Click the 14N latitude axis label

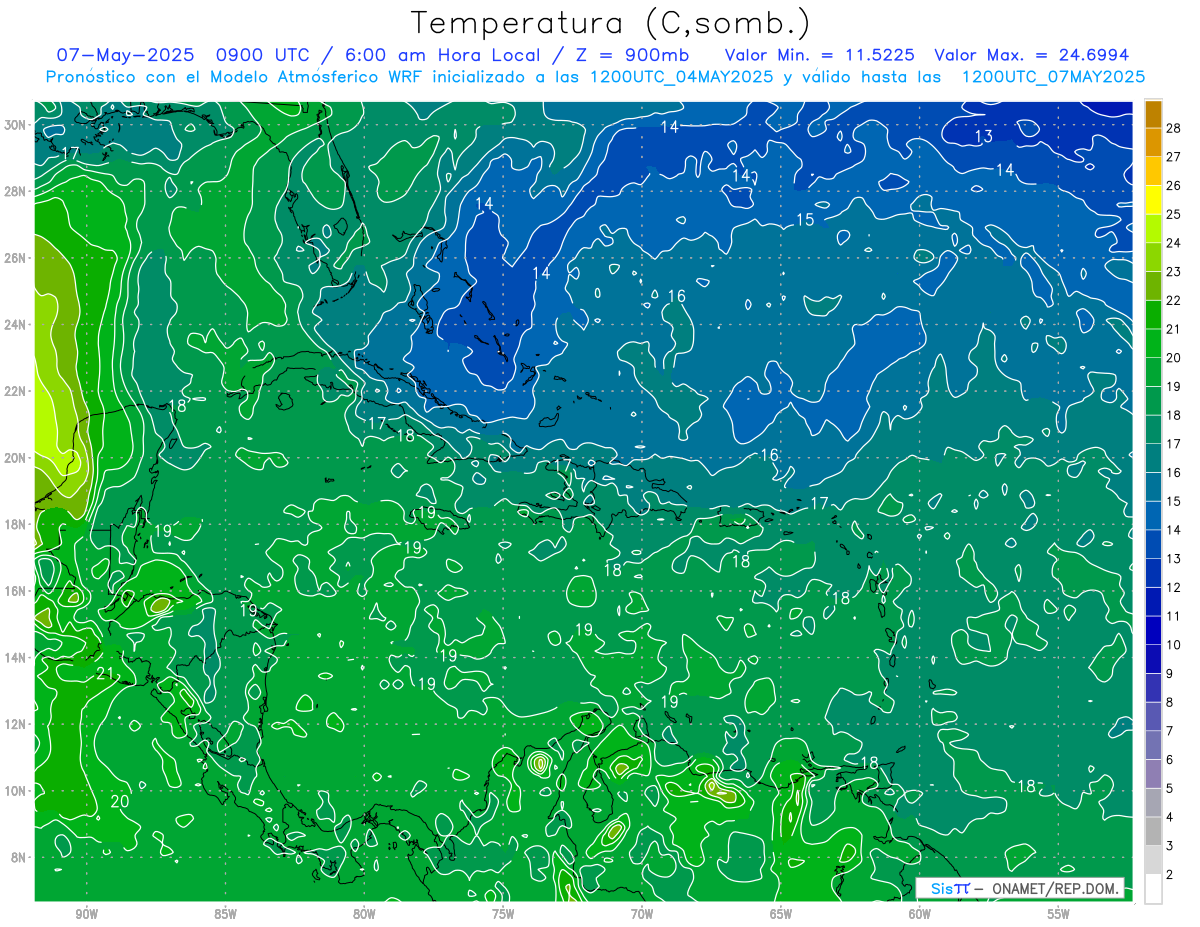click(x=16, y=657)
